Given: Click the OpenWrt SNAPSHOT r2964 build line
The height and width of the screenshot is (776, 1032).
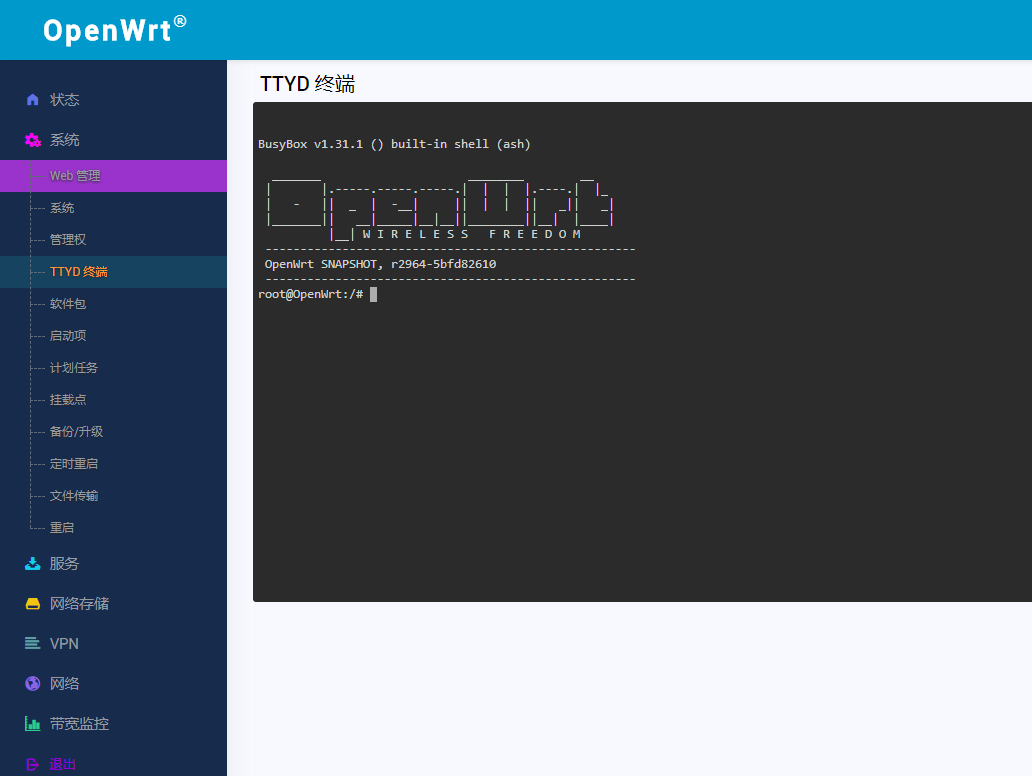Looking at the screenshot, I should point(380,264).
